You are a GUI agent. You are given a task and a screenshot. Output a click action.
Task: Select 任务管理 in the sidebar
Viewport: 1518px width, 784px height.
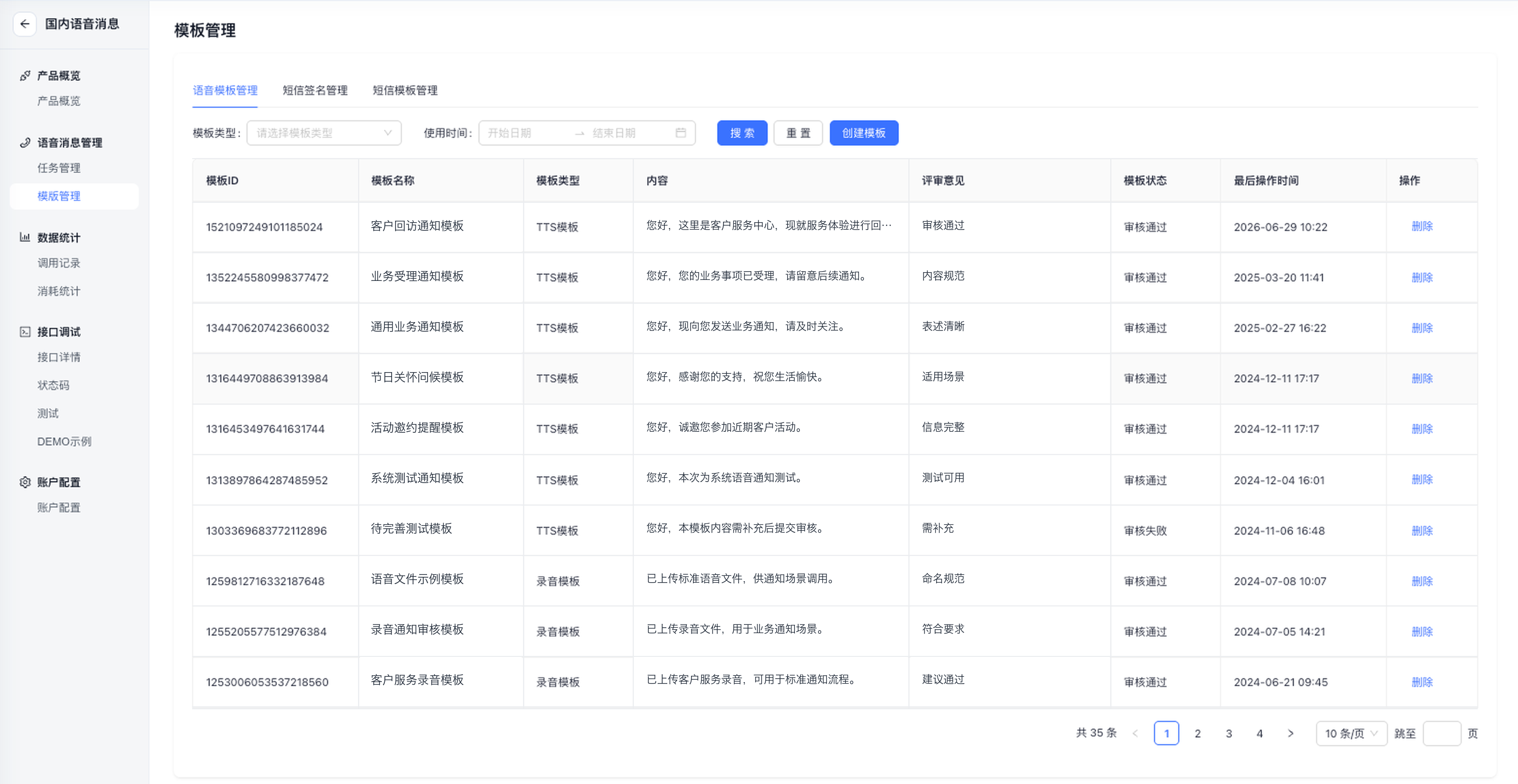[59, 168]
